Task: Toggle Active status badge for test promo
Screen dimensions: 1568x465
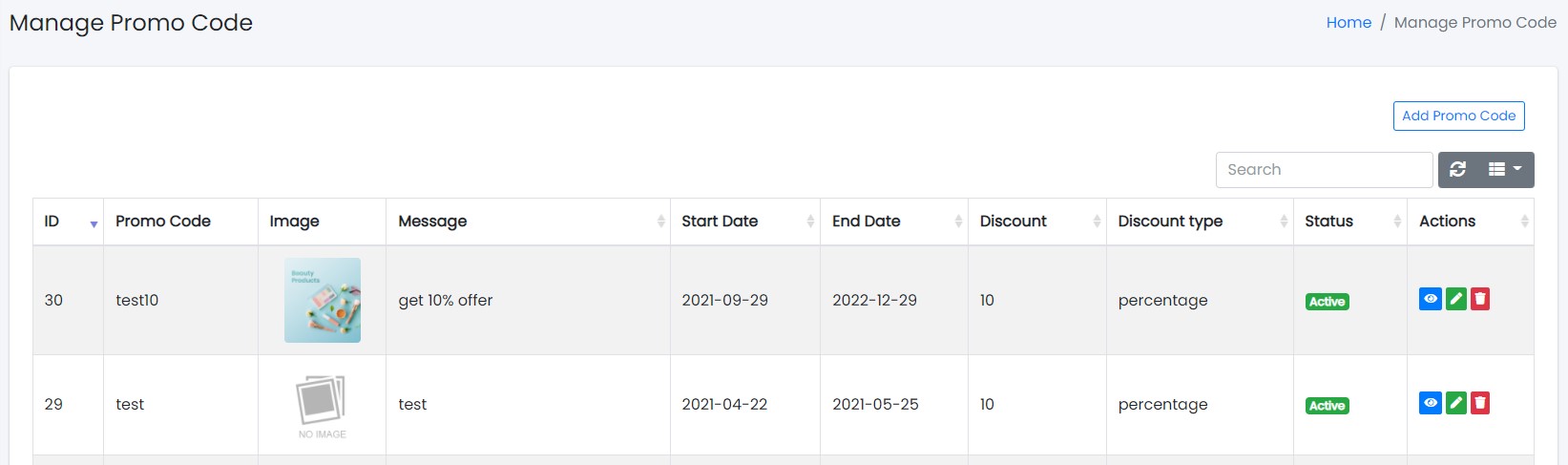Action: 1327,406
